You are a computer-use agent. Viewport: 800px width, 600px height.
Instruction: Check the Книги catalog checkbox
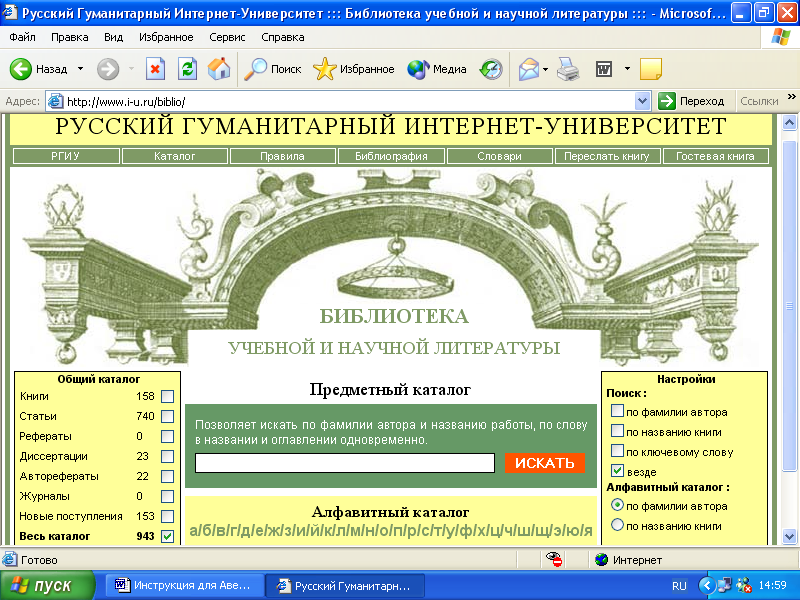(x=167, y=396)
